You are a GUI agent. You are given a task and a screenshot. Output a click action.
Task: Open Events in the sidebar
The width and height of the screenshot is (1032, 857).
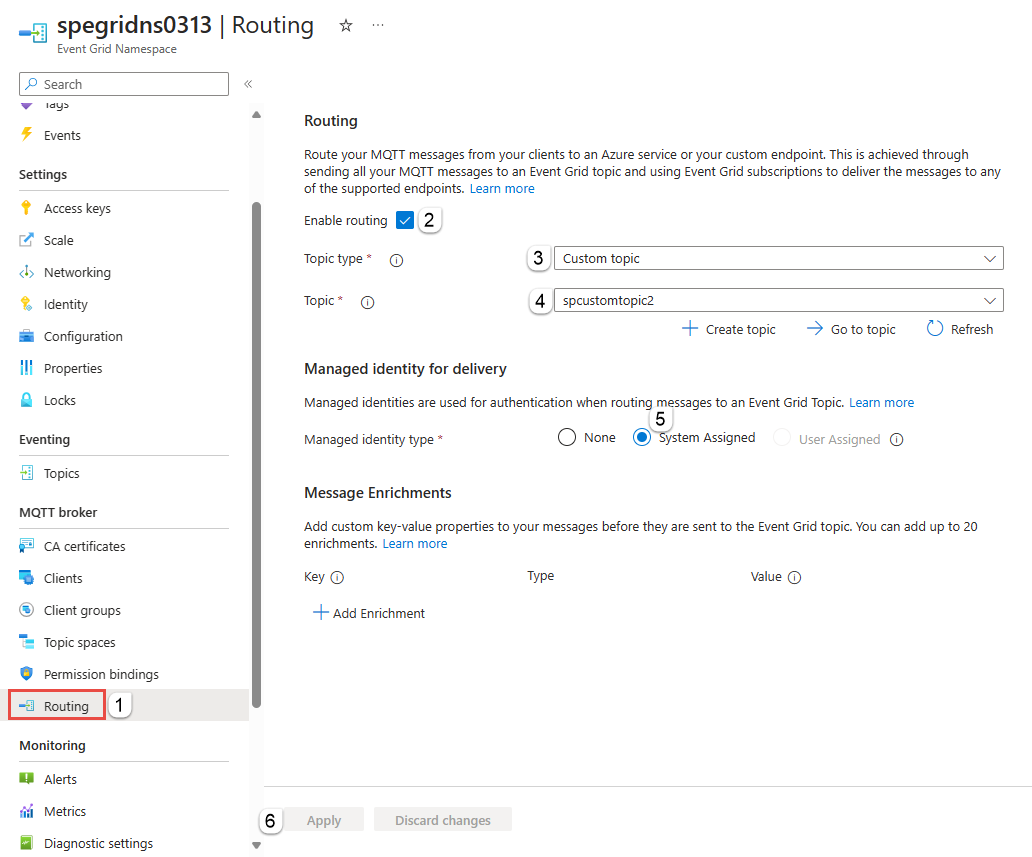tap(62, 135)
